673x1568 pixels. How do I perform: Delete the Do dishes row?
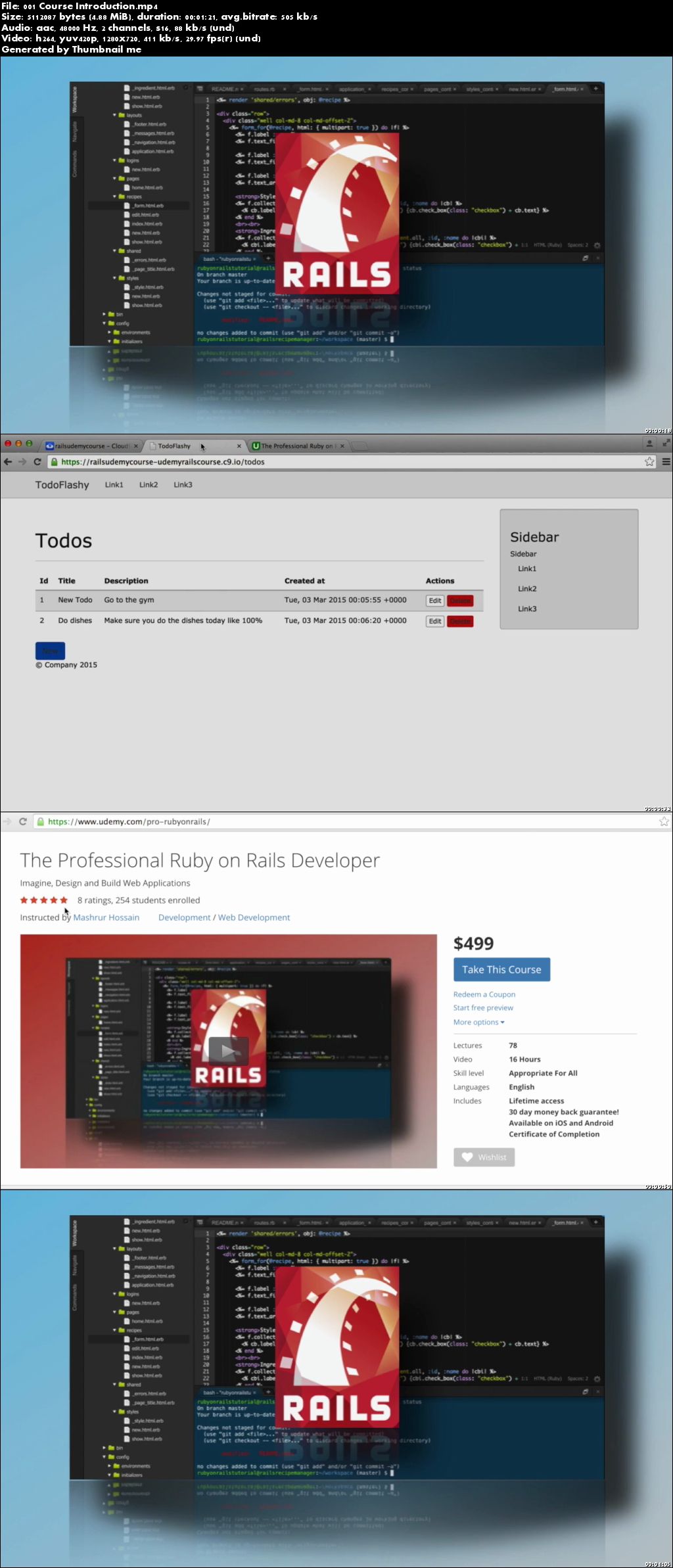tap(460, 621)
